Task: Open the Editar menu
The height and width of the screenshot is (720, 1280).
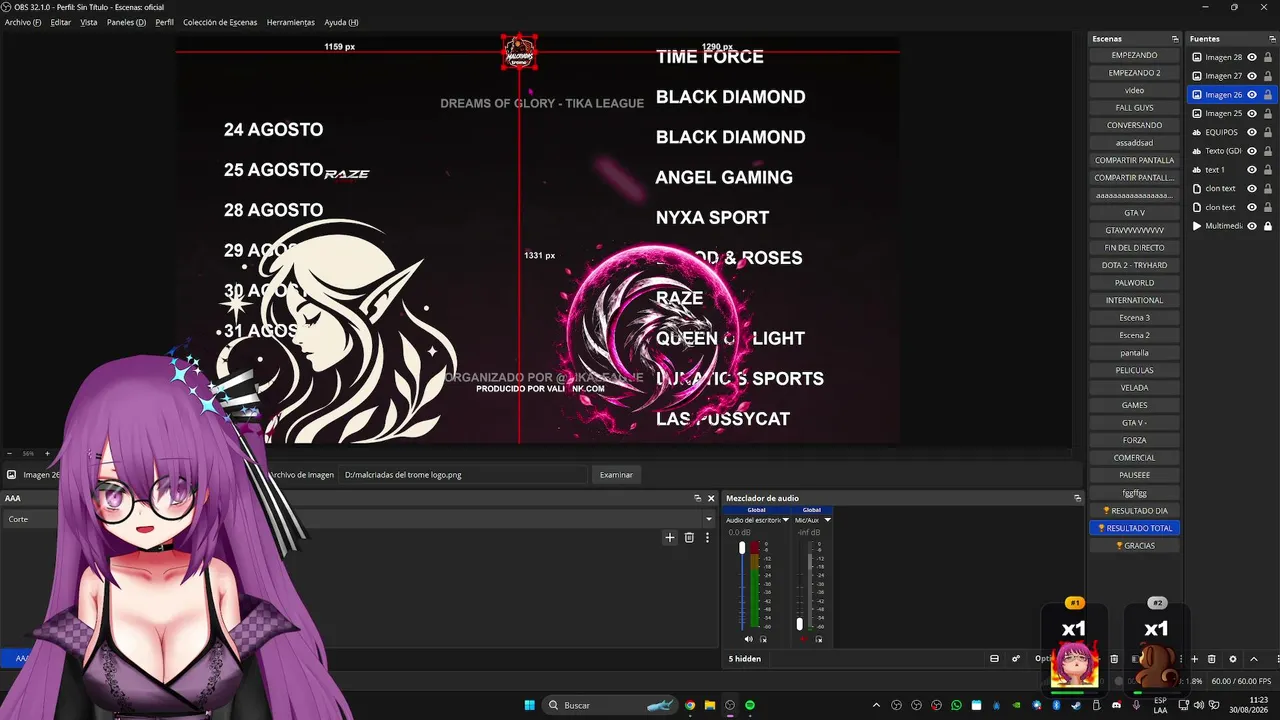Action: coord(60,22)
